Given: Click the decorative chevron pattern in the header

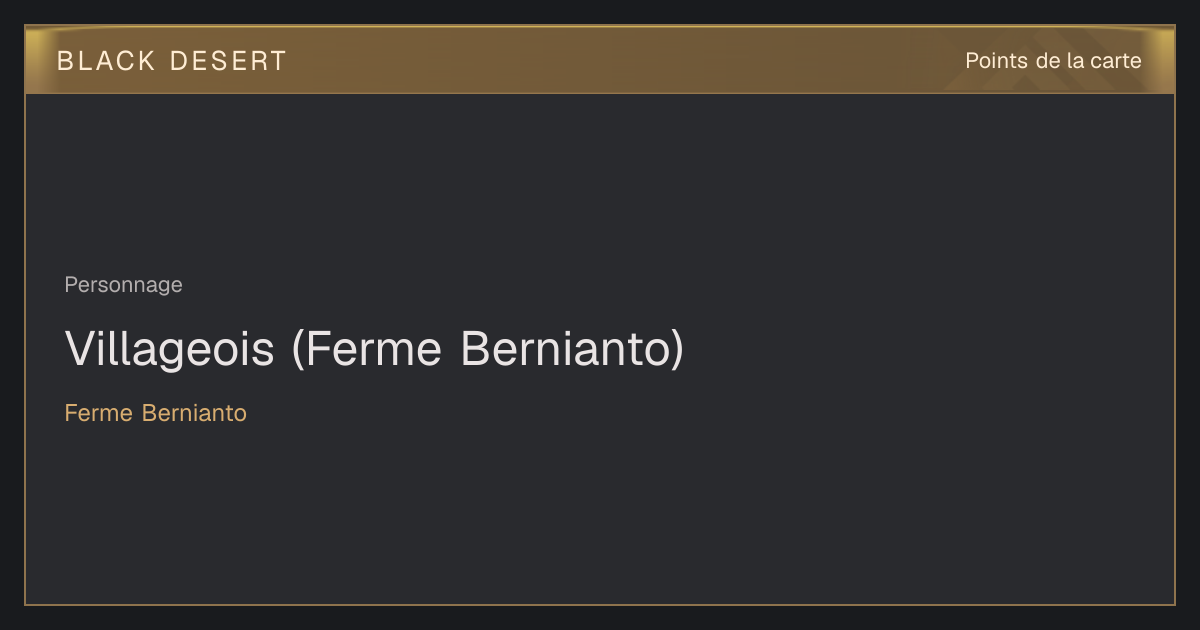Looking at the screenshot, I should click(1030, 70).
